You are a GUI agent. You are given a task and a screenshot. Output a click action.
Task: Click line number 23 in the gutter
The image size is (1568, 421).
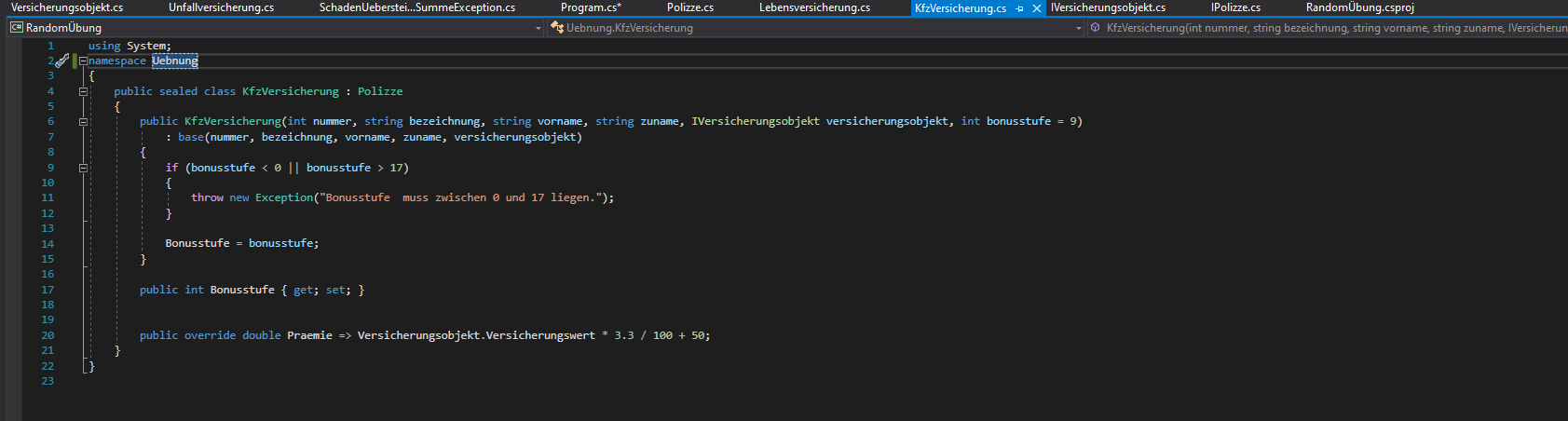[48, 381]
